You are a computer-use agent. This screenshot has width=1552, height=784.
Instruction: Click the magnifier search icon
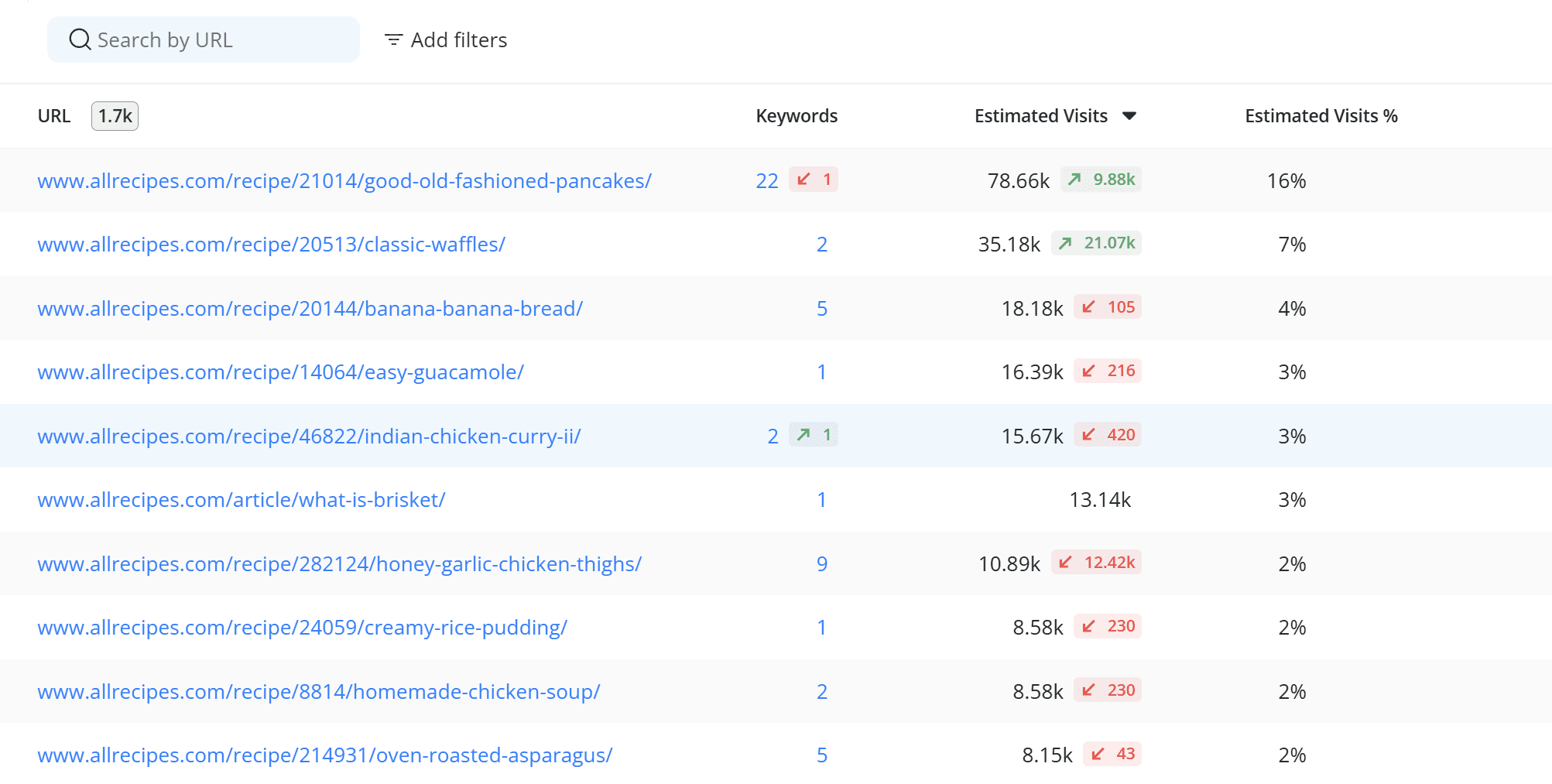tap(80, 39)
